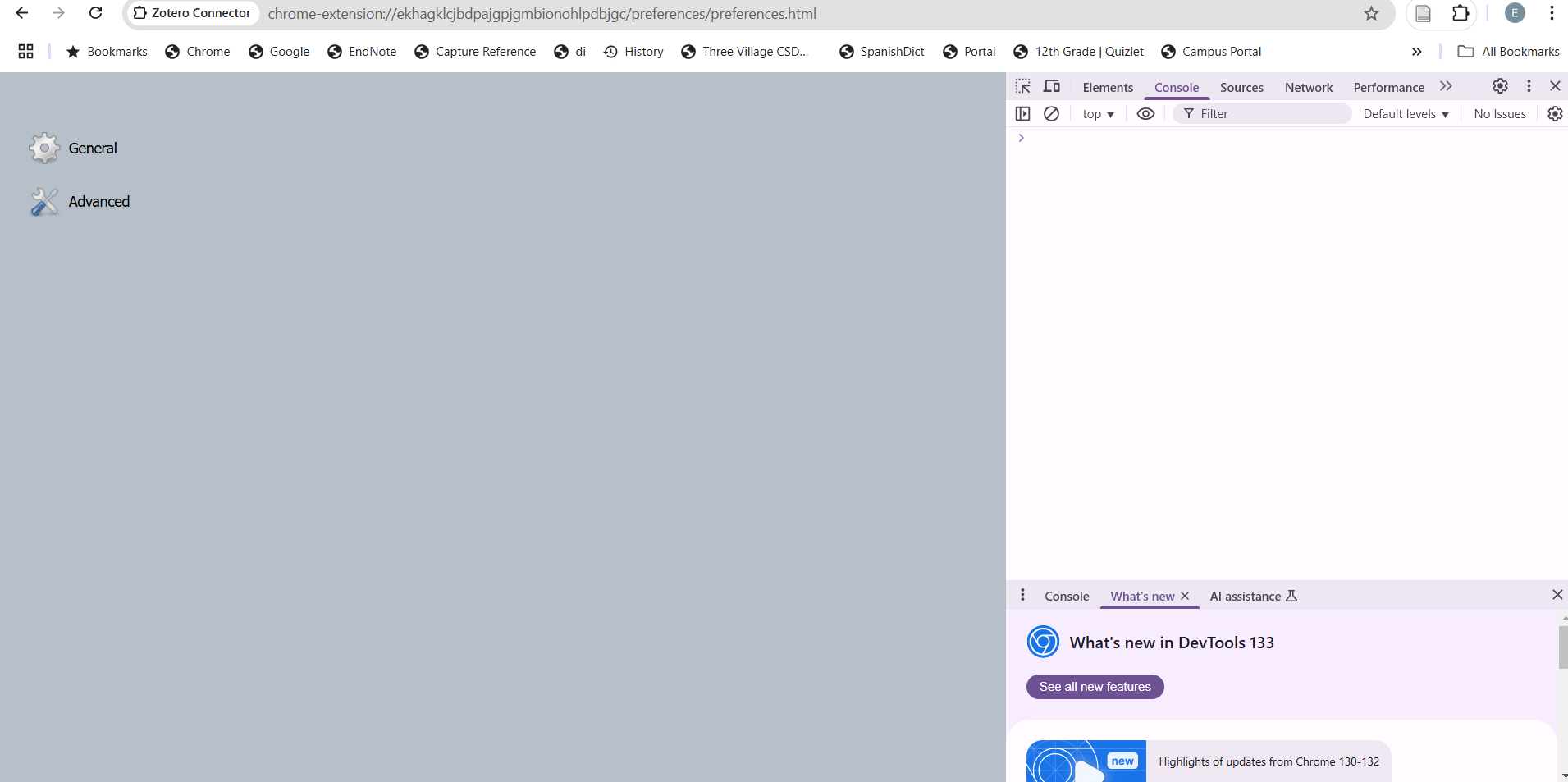
Task: Open the General preferences pane
Action: tap(74, 149)
